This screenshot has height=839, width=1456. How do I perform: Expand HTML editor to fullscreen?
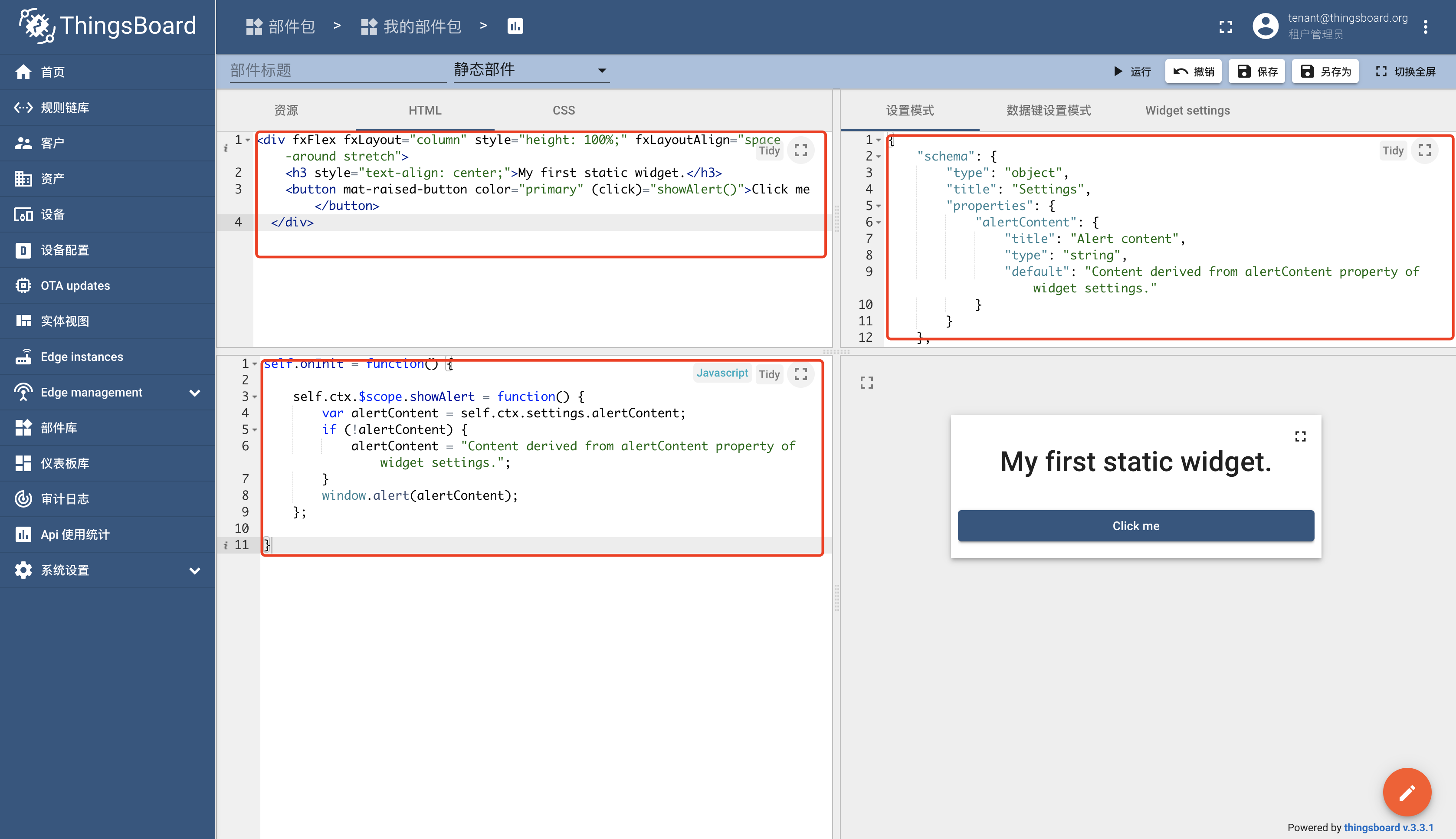[801, 151]
